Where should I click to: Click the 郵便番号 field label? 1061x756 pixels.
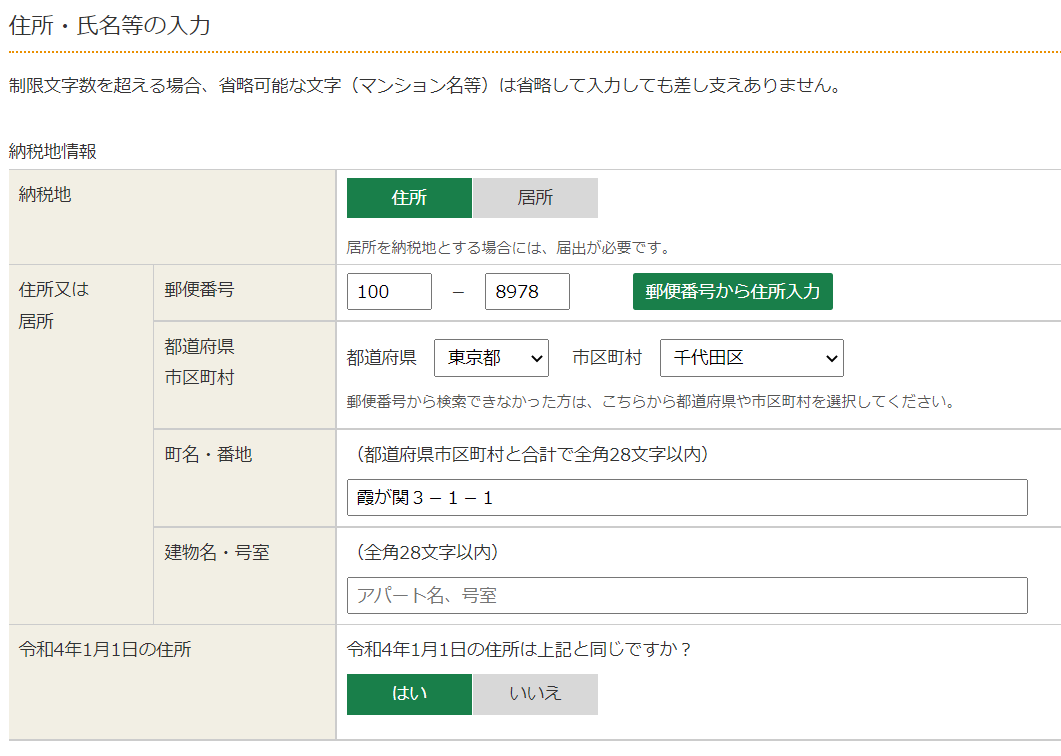click(200, 290)
